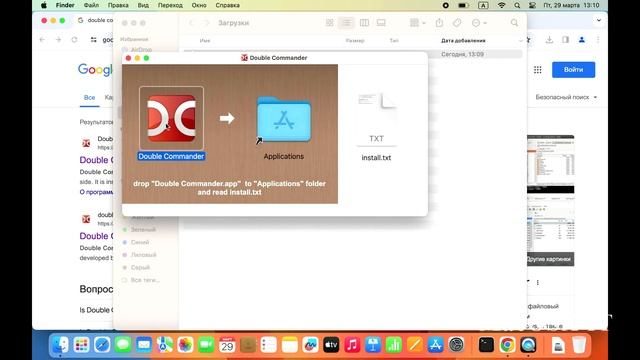Open the Finder group-by dropdown
The width and height of the screenshot is (640, 360).
pyautogui.click(x=417, y=23)
